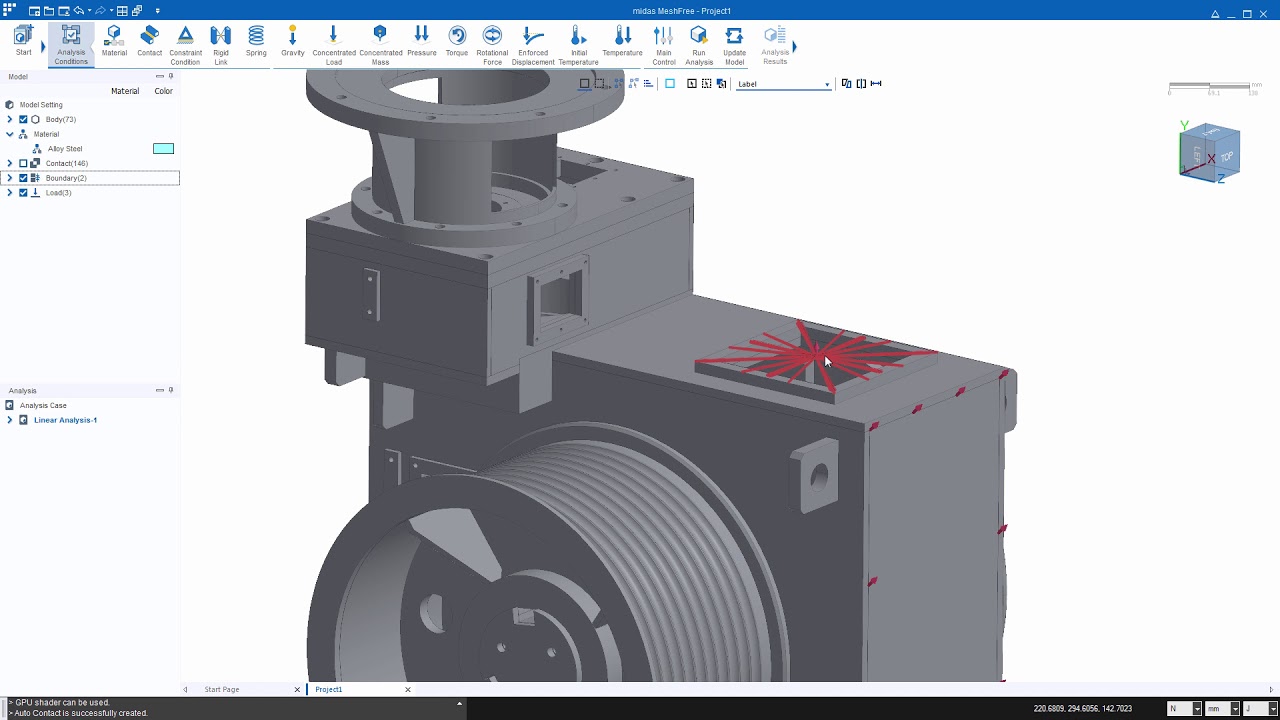The image size is (1280, 720).
Task: Select the Analysis Case item
Action: click(x=43, y=406)
